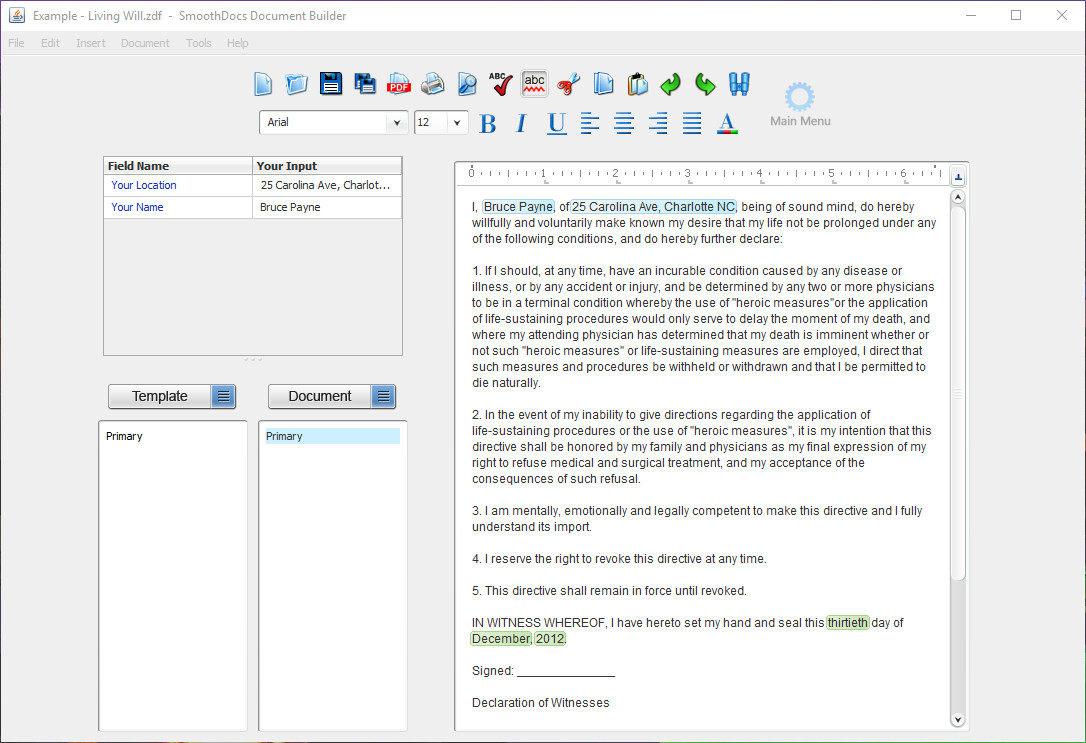1086x743 pixels.
Task: Toggle Bold formatting
Action: (488, 123)
